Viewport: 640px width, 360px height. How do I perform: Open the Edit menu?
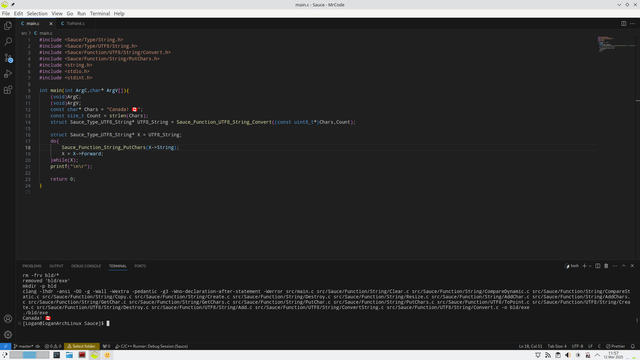[18, 13]
